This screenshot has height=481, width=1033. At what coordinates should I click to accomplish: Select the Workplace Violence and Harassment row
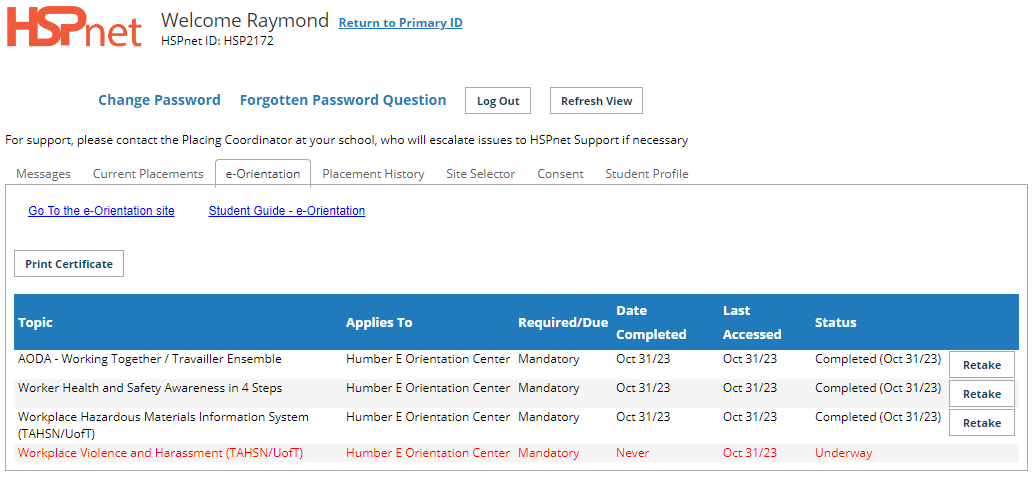click(516, 453)
